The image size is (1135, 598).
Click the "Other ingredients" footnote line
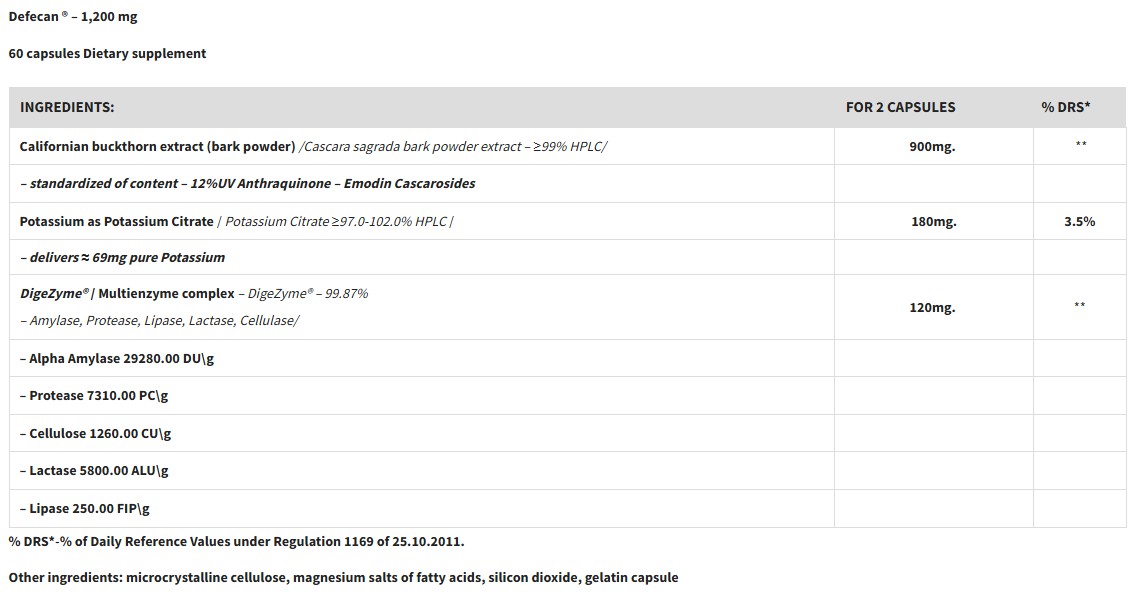(x=343, y=578)
